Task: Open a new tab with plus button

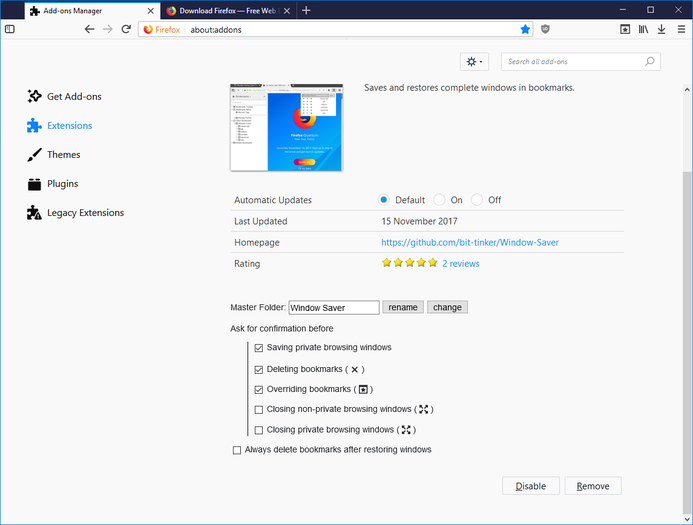Action: coord(306,10)
